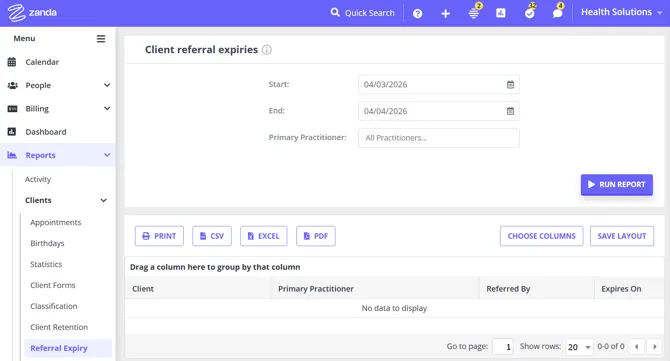Open the Primary Practitioner selector
Viewport: 670px width, 361px height.
point(439,138)
